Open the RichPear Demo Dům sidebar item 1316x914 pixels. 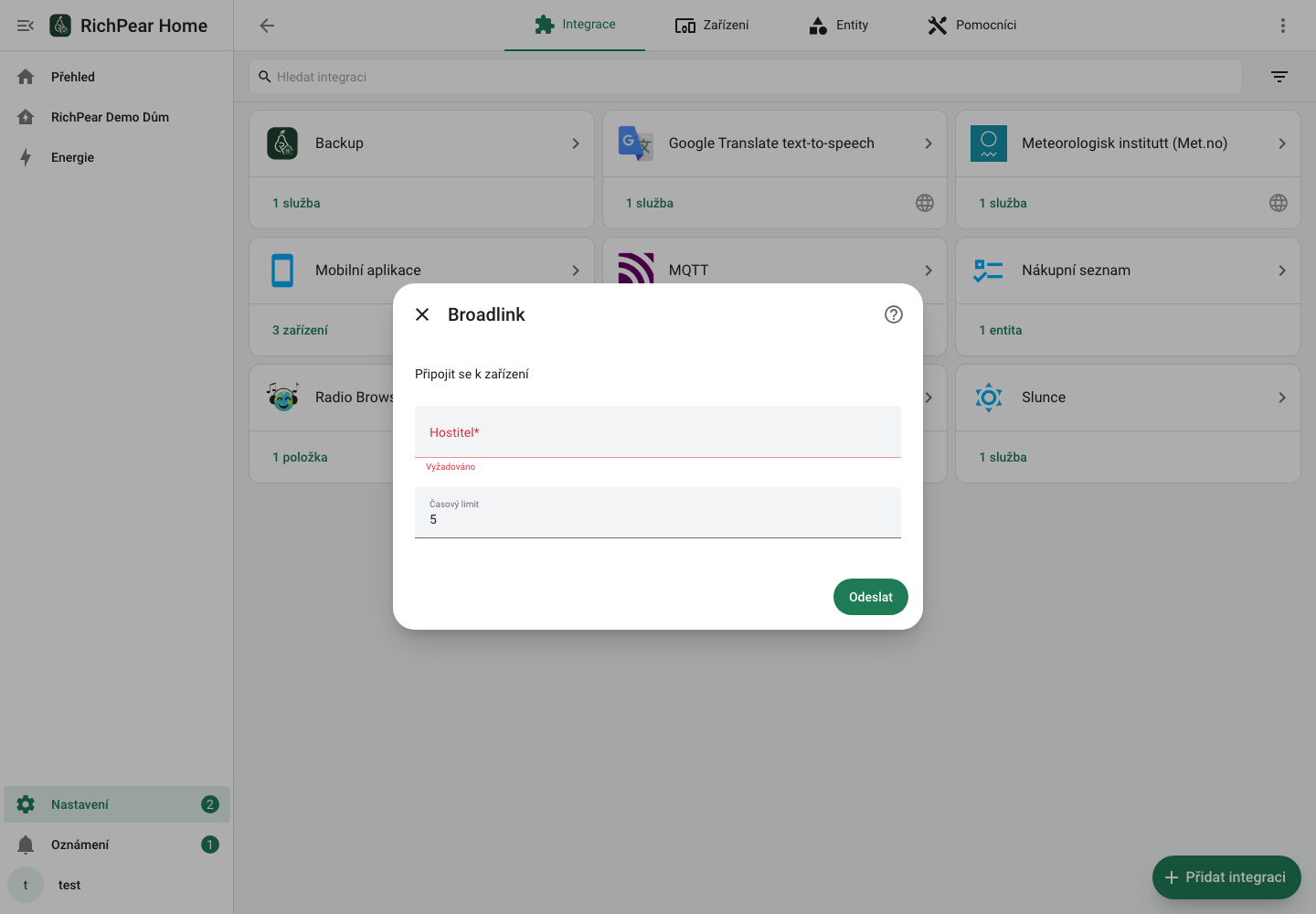pyautogui.click(x=117, y=117)
